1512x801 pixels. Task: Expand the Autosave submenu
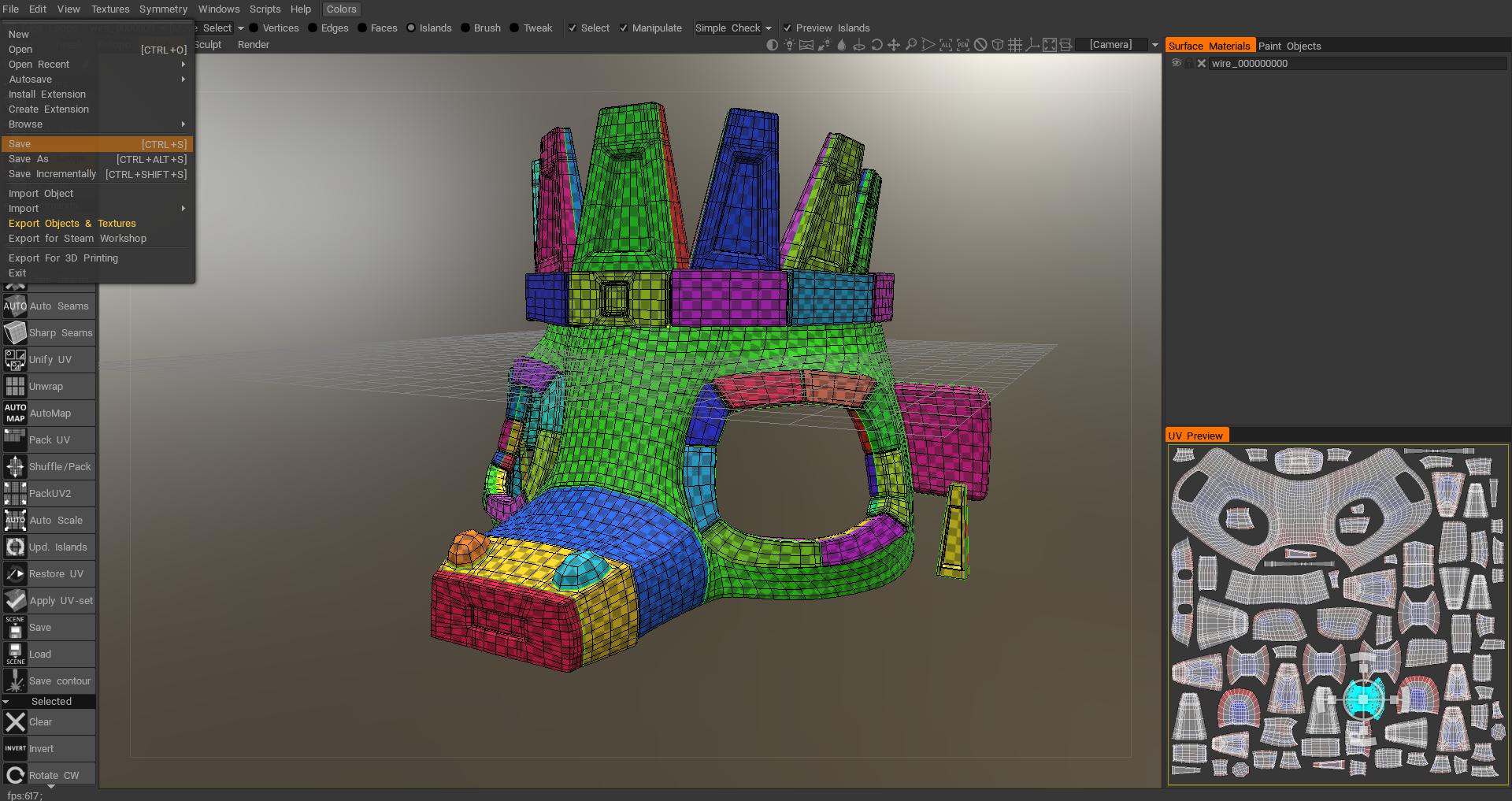[x=98, y=80]
